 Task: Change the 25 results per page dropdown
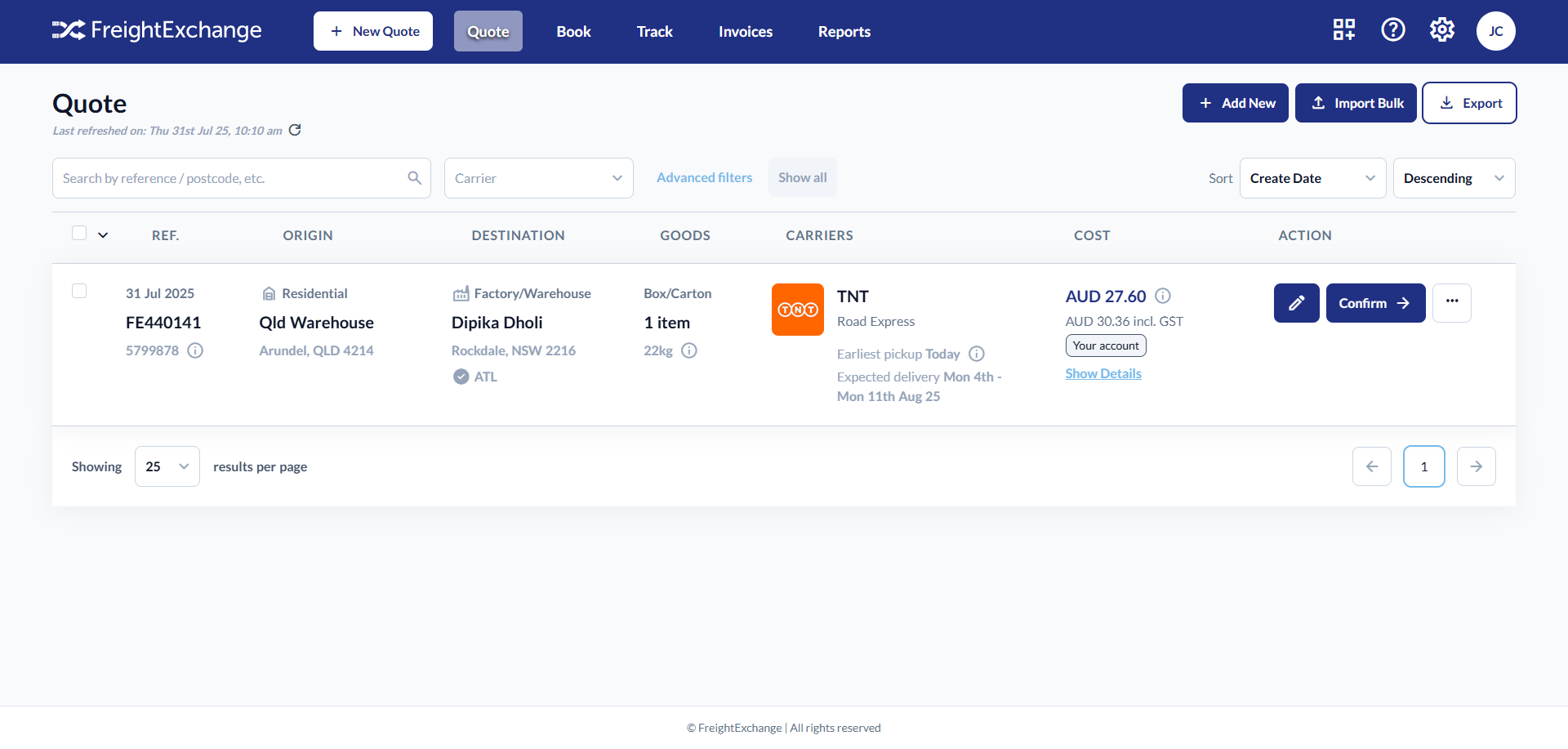(x=167, y=466)
